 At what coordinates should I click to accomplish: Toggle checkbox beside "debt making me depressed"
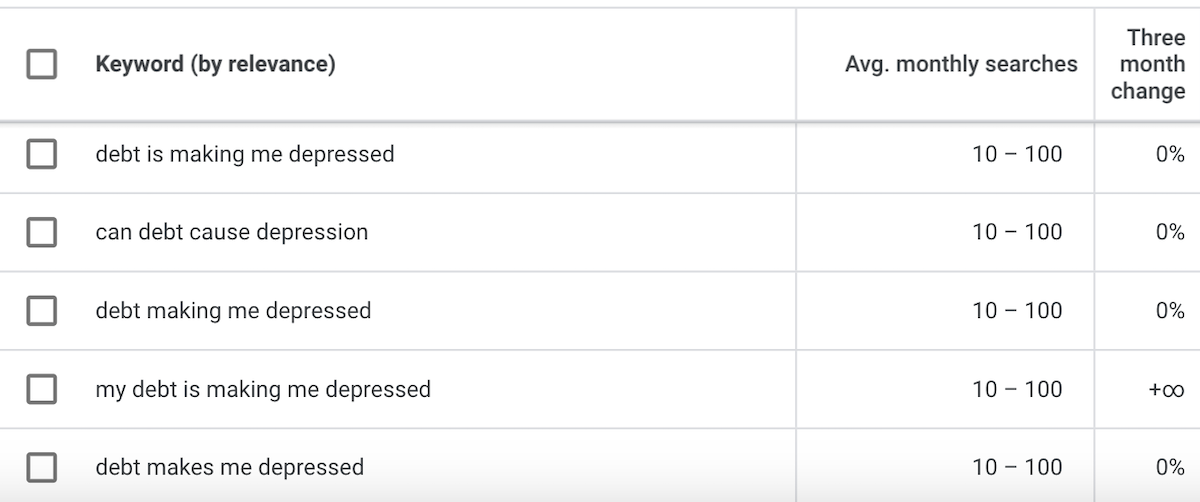tap(41, 311)
